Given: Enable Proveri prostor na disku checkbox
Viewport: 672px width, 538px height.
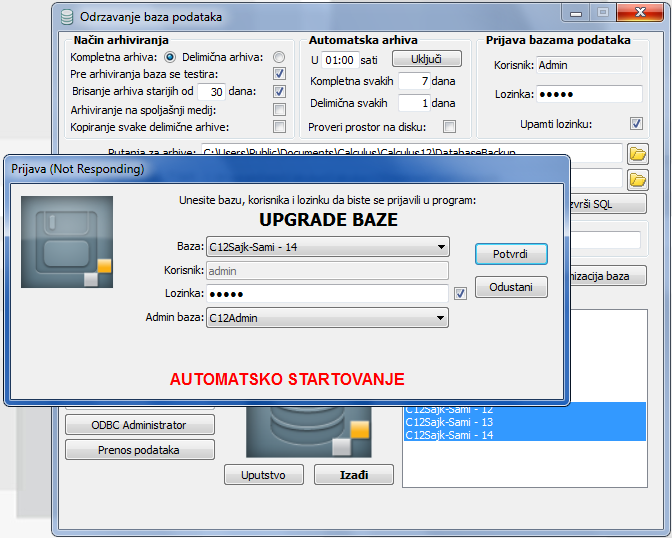Looking at the screenshot, I should pos(449,126).
